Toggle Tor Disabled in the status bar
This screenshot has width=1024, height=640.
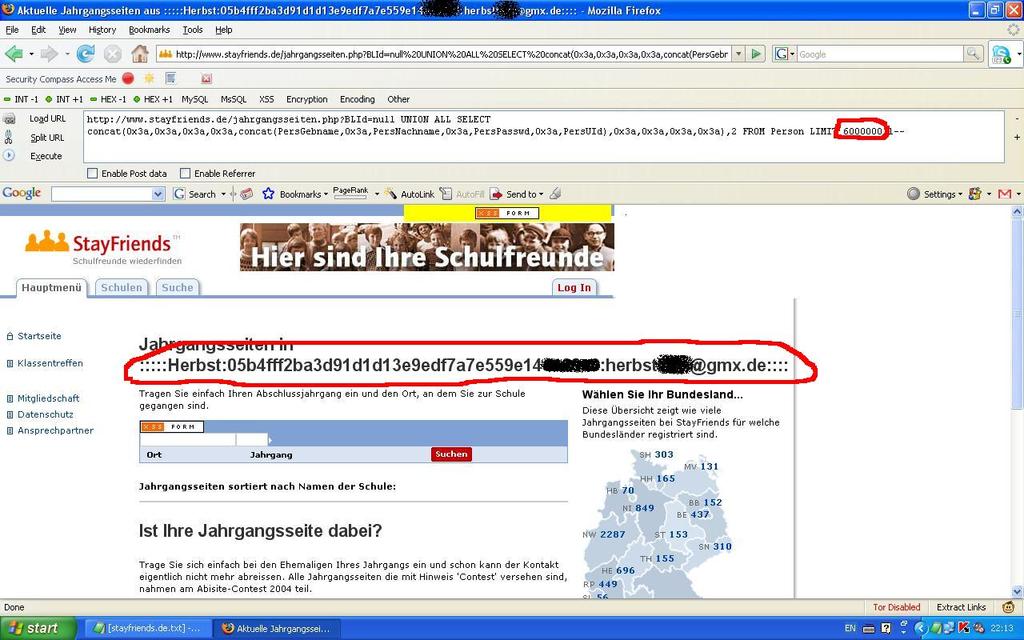[896, 607]
